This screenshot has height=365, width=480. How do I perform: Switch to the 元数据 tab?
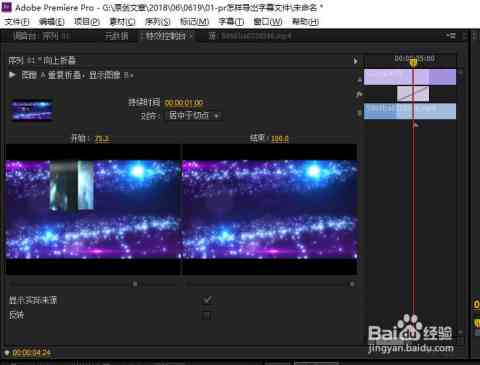coord(116,36)
